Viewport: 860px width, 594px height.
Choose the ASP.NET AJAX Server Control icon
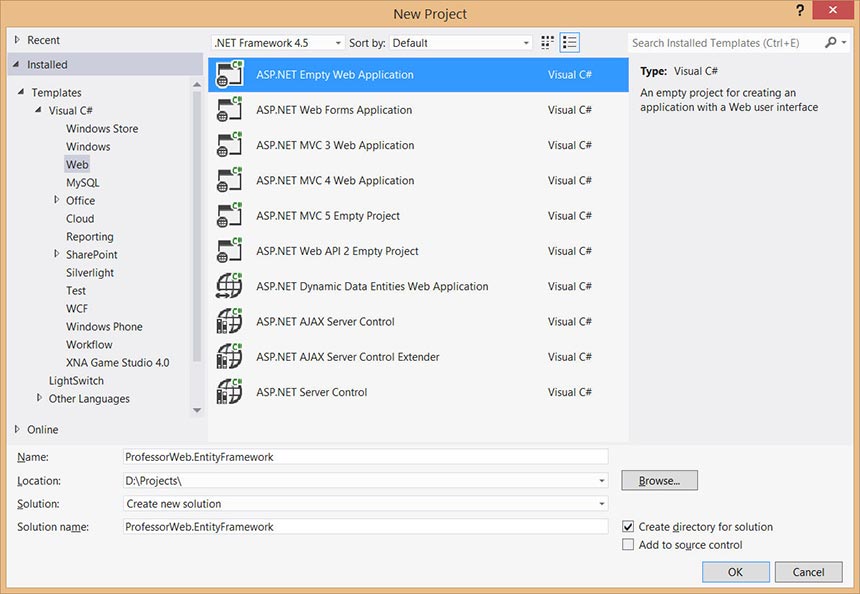tap(229, 321)
